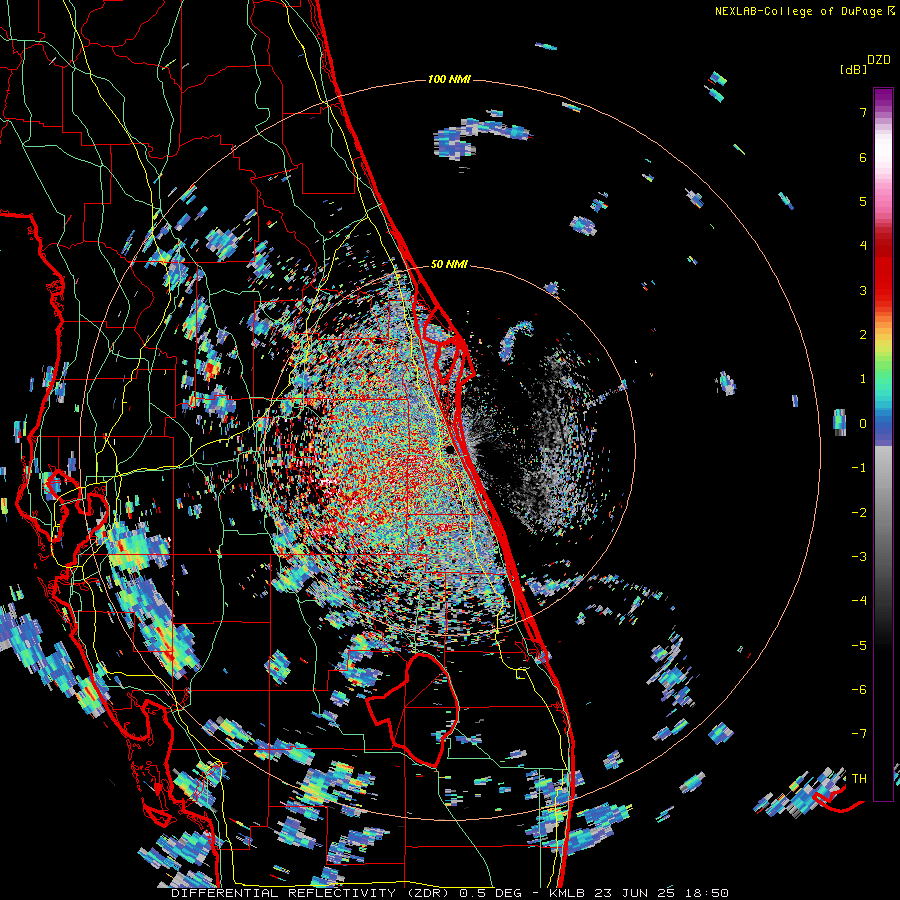Click the DZD legend title
The width and height of the screenshot is (900, 900).
[879, 60]
